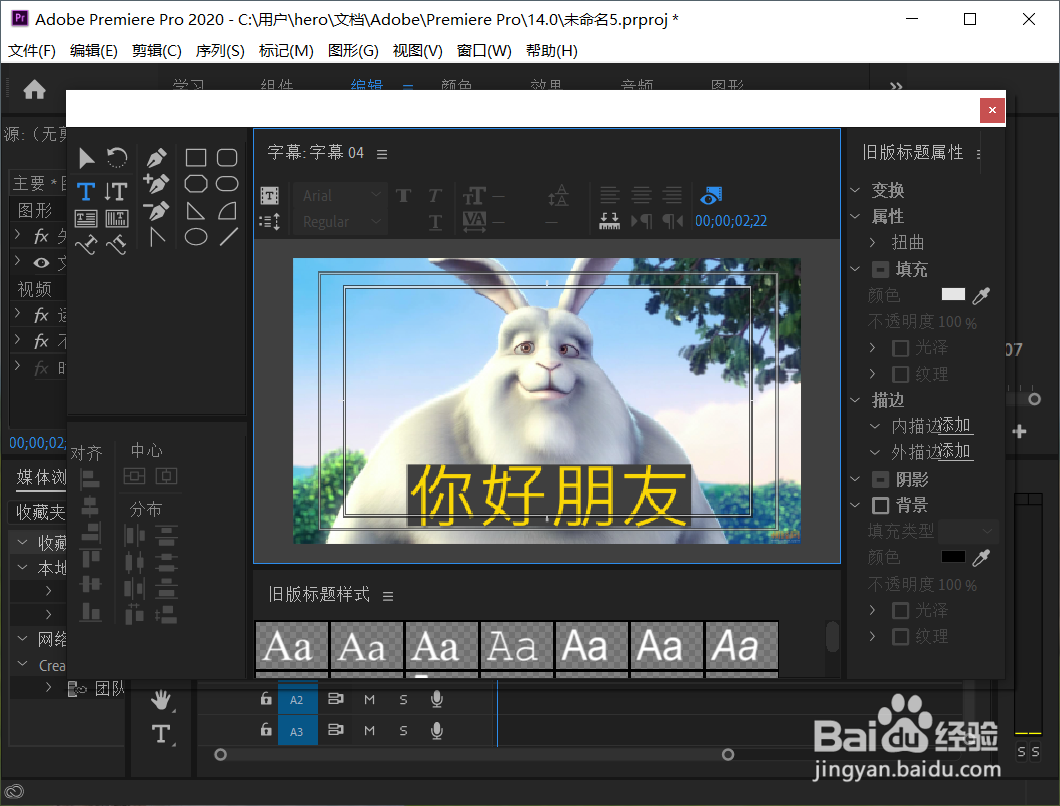The width and height of the screenshot is (1060, 806).
Task: Click the black background color swatch
Action: (953, 557)
